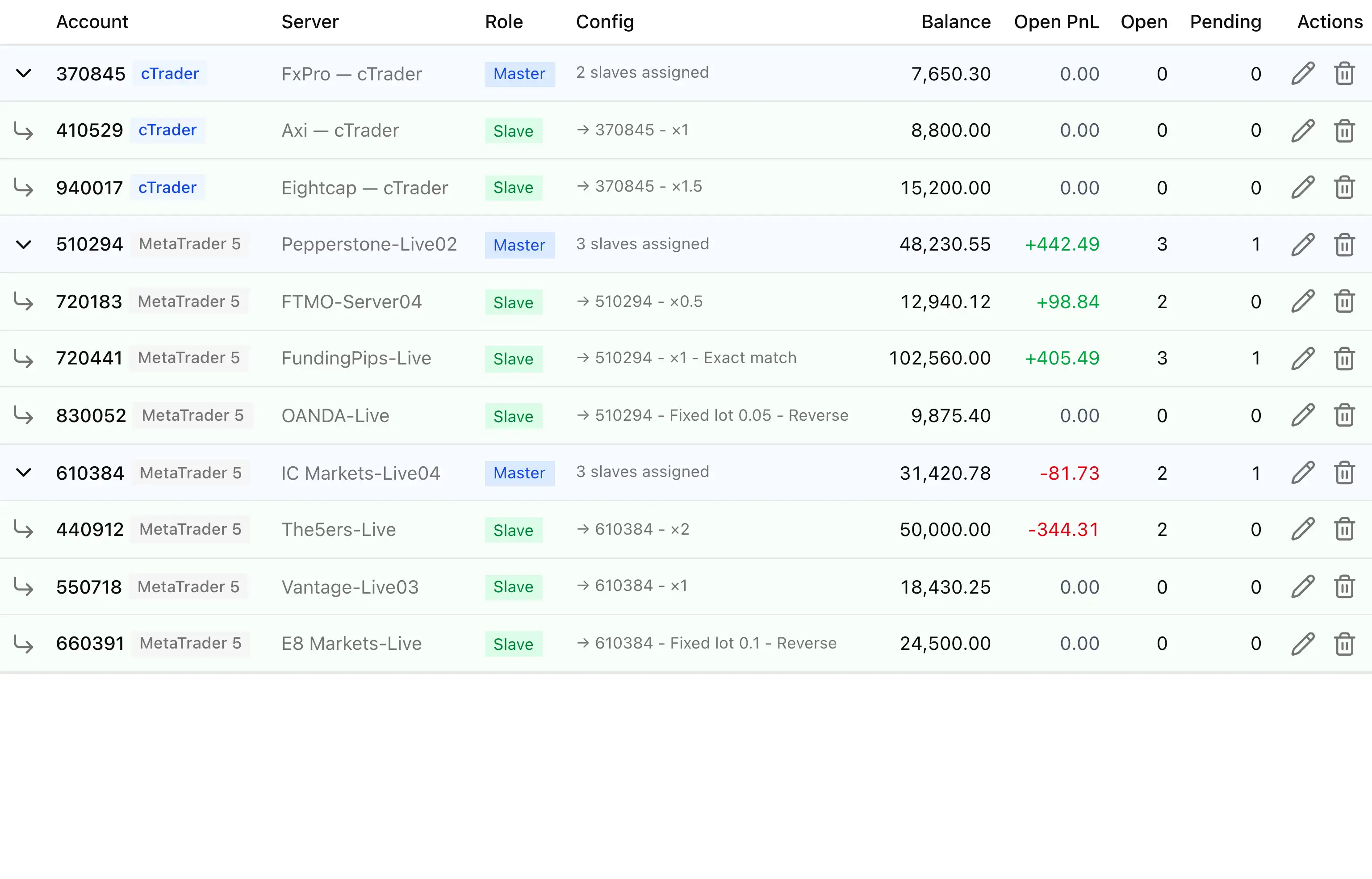This screenshot has width=1372, height=879.
Task: Delete account 610384 using trash icon
Action: 1345,473
